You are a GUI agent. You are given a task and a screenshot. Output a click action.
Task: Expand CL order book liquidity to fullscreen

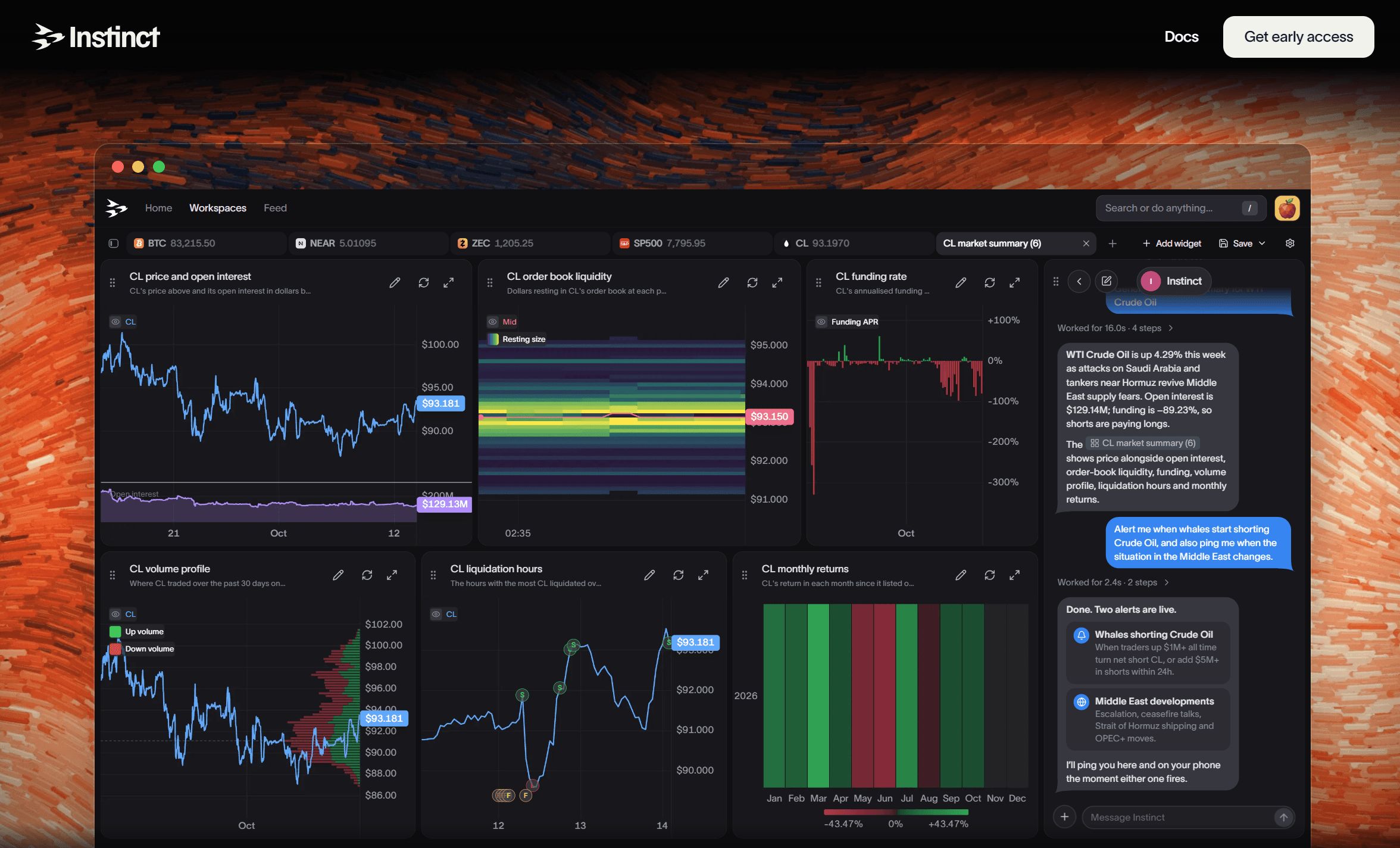777,283
